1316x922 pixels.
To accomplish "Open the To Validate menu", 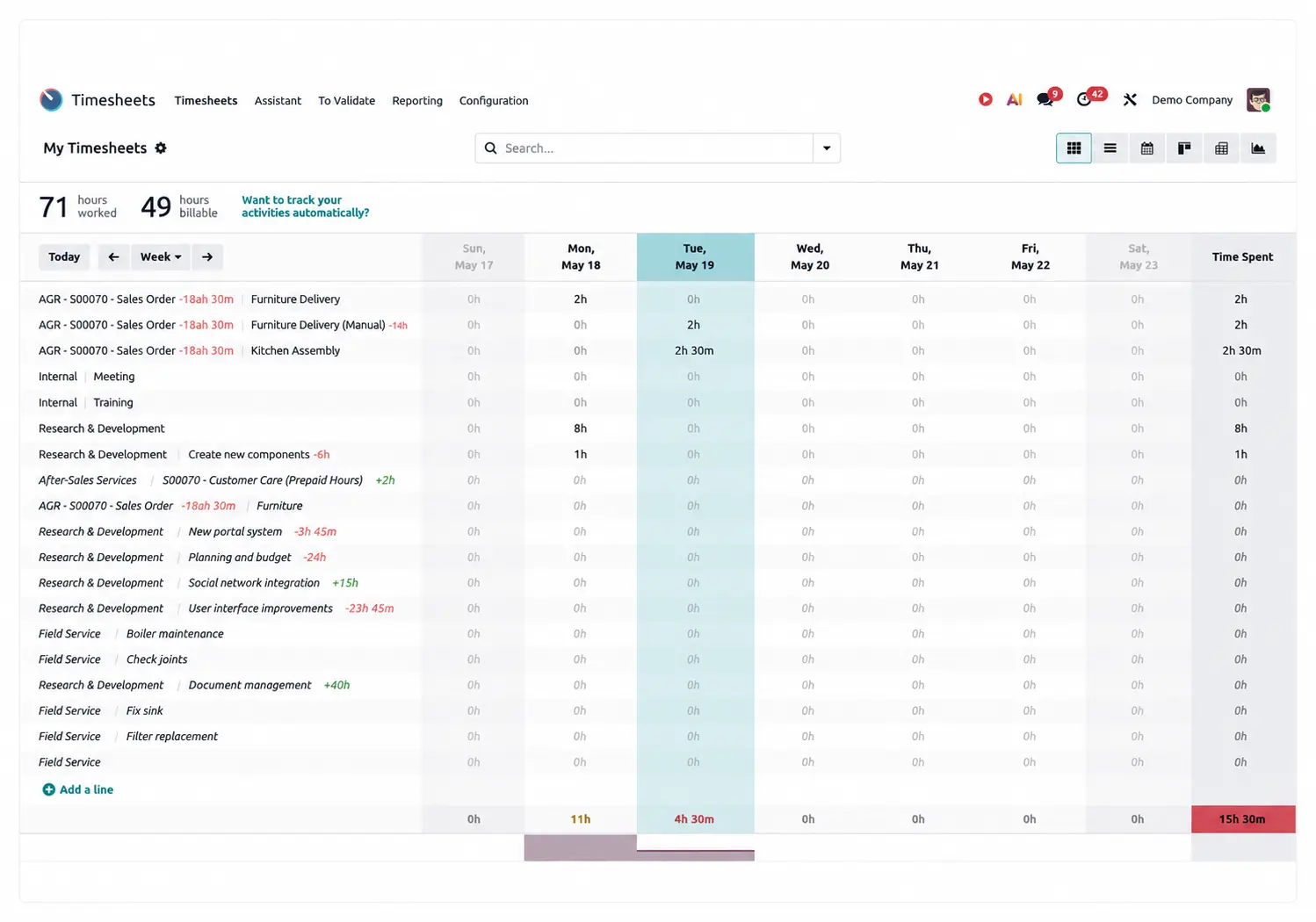I will tap(346, 100).
